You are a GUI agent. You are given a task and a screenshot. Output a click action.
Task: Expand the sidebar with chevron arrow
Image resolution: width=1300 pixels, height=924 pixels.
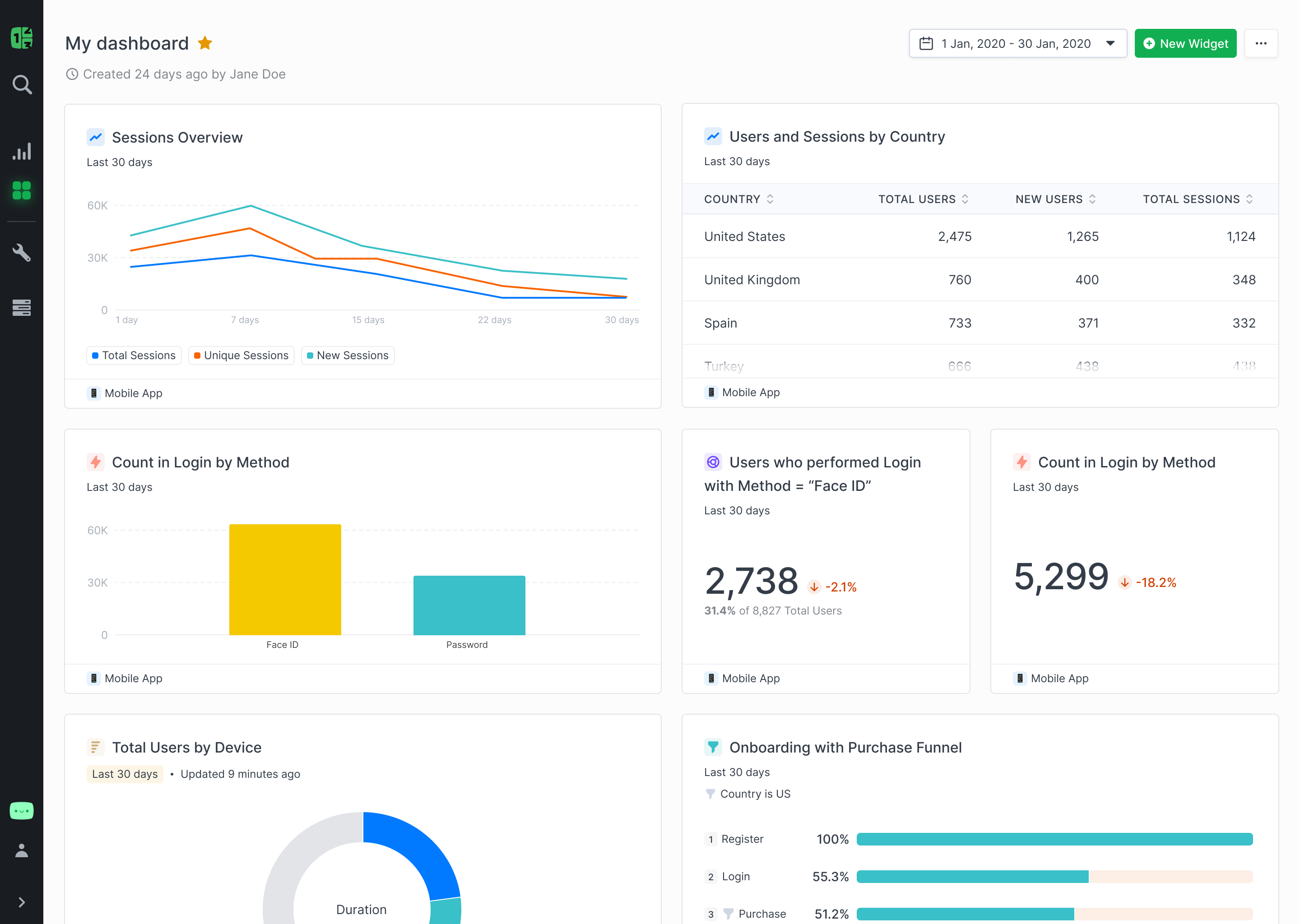click(22, 902)
